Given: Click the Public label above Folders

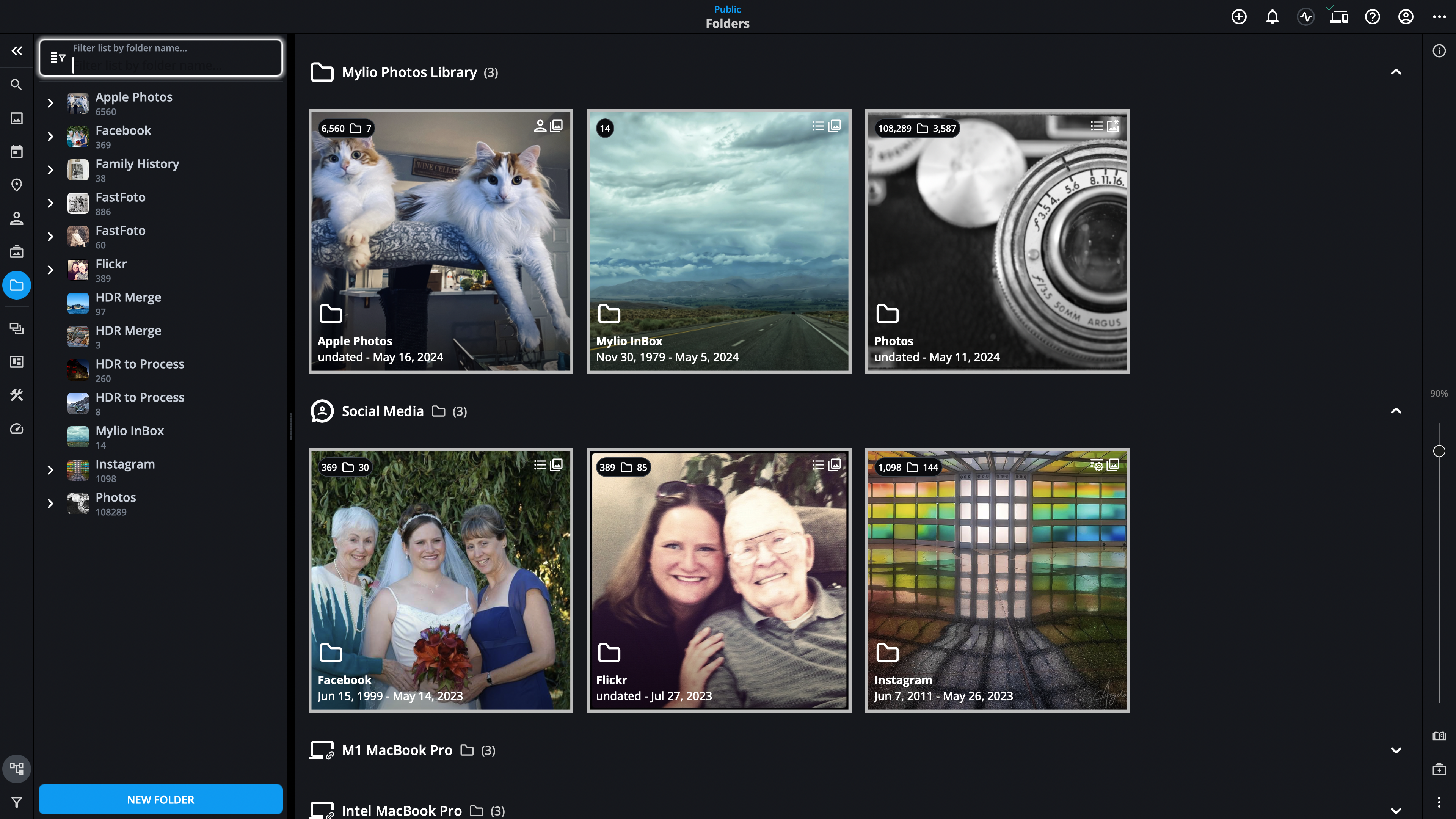Looking at the screenshot, I should (x=727, y=9).
